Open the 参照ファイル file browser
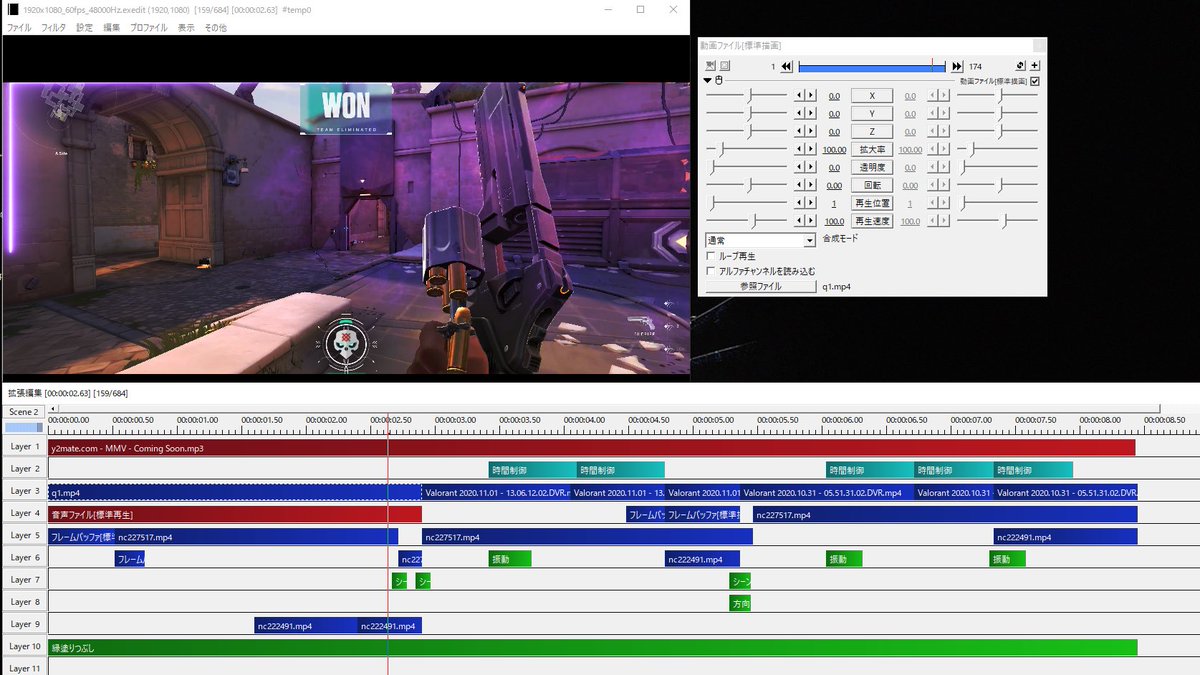1200x675 pixels. click(x=761, y=287)
